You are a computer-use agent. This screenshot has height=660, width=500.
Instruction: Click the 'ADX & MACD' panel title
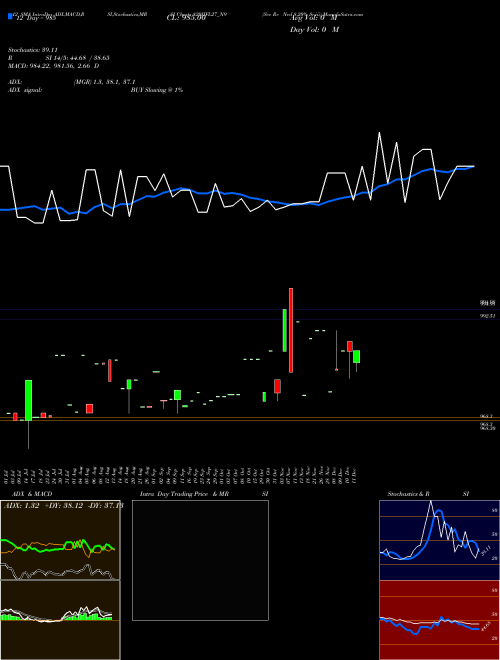coord(32,494)
